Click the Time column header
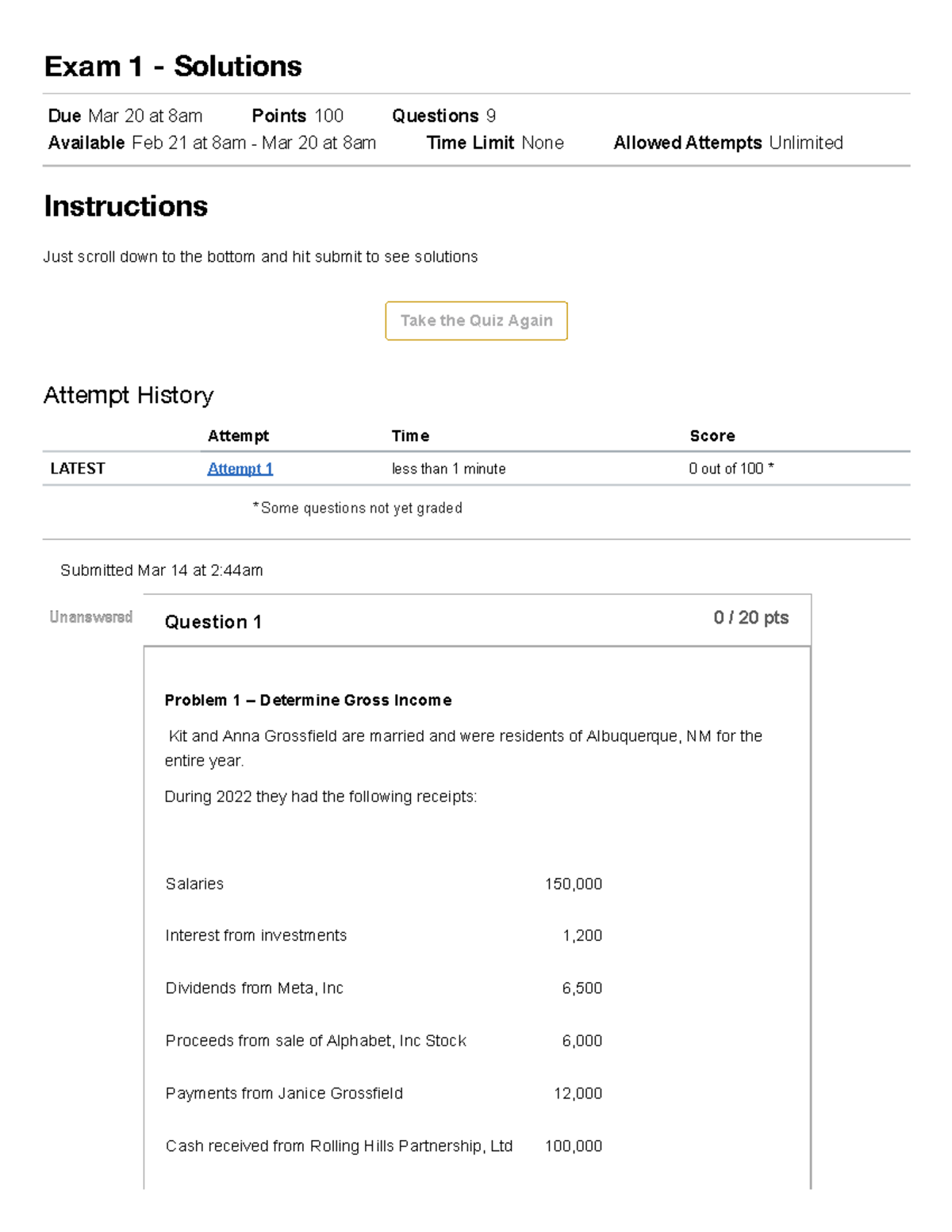Viewport: 952px width, 1232px height. click(x=410, y=436)
